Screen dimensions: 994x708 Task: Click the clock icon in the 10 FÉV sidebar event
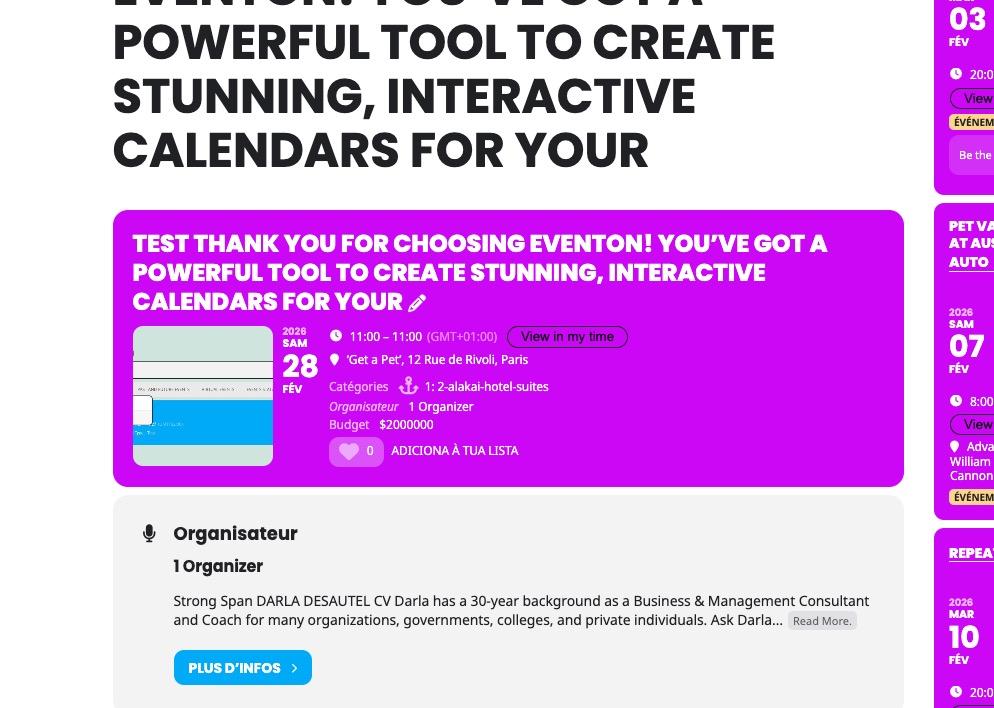tap(956, 691)
